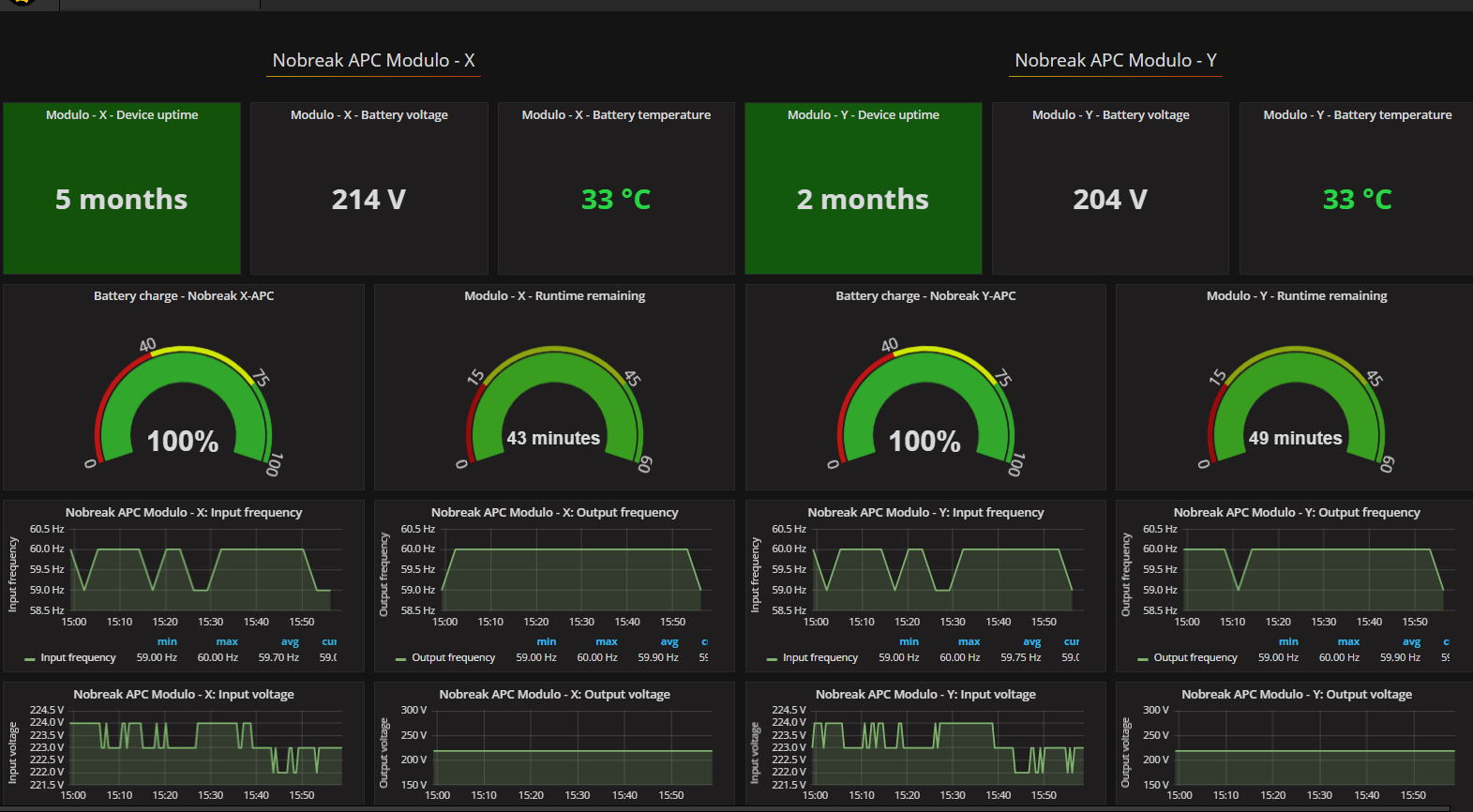1473x812 pixels.
Task: Sort Modulo Y Output frequency legend by avg
Action: (x=1412, y=641)
